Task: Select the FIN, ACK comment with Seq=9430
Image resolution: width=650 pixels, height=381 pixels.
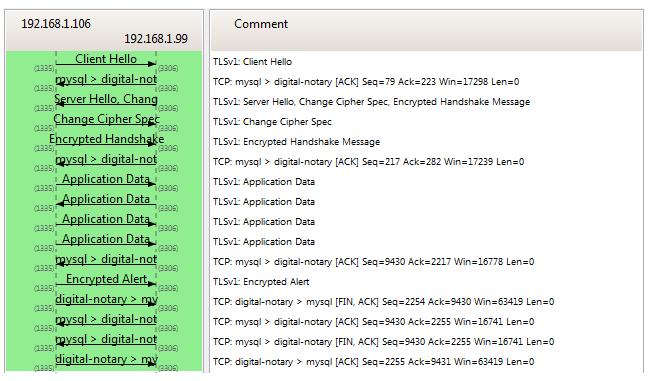Action: tap(383, 342)
